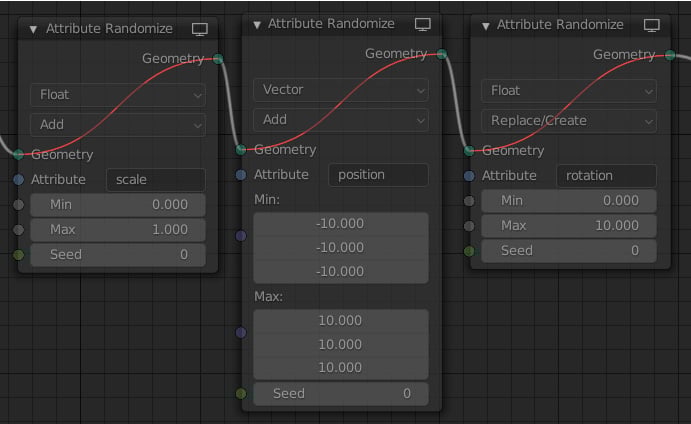Select rotation node by its Attribute Randomize title

560,25
